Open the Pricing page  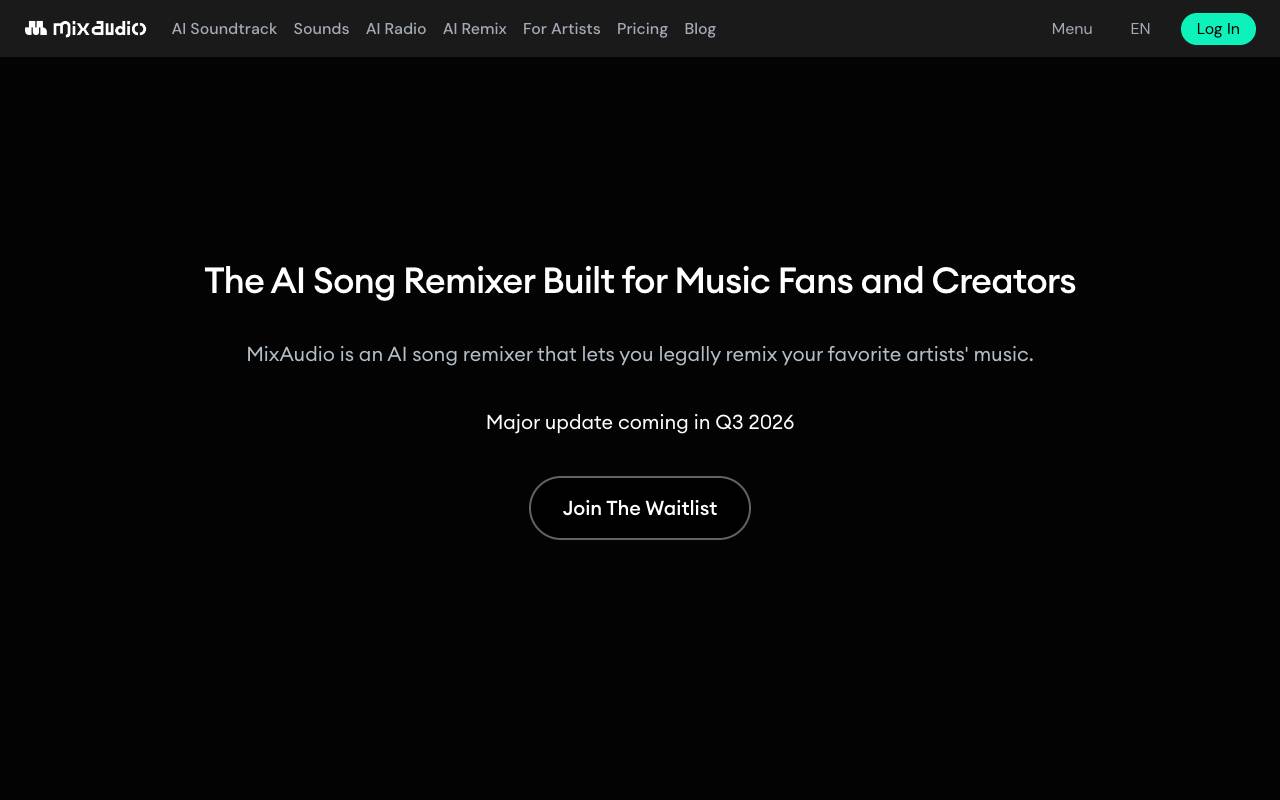click(x=642, y=28)
